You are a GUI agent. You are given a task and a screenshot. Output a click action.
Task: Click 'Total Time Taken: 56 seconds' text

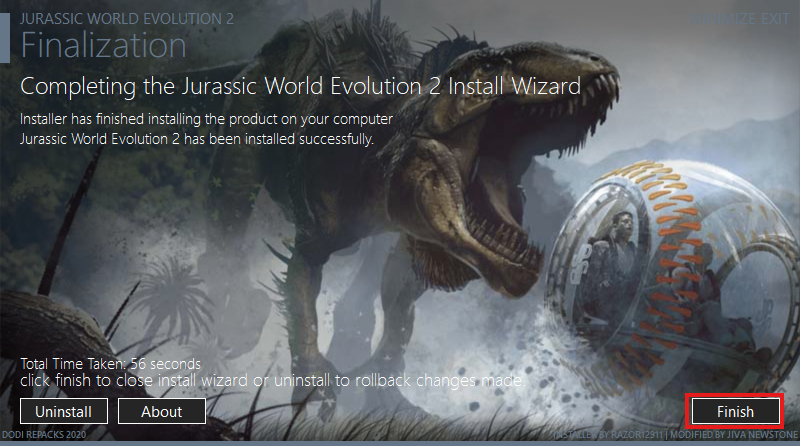click(111, 364)
